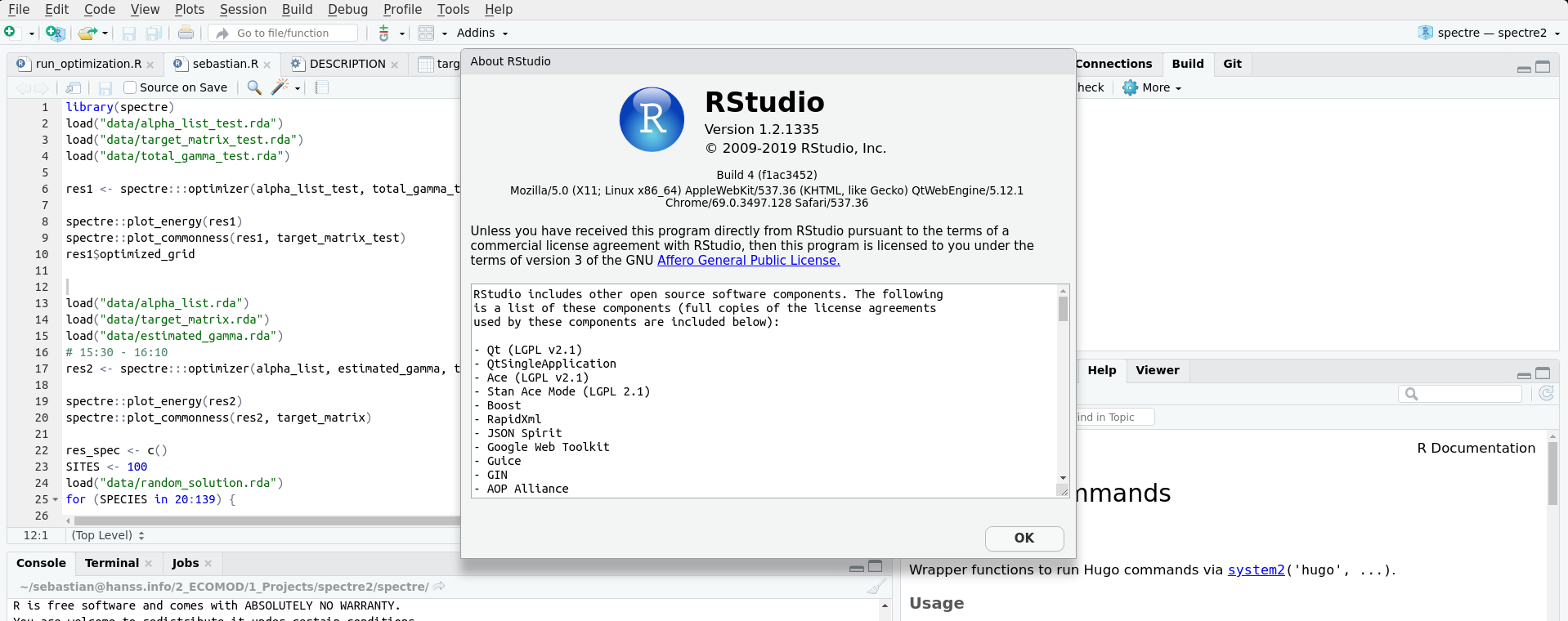
Task: Click the view working directory arrow icon
Action: point(439,586)
